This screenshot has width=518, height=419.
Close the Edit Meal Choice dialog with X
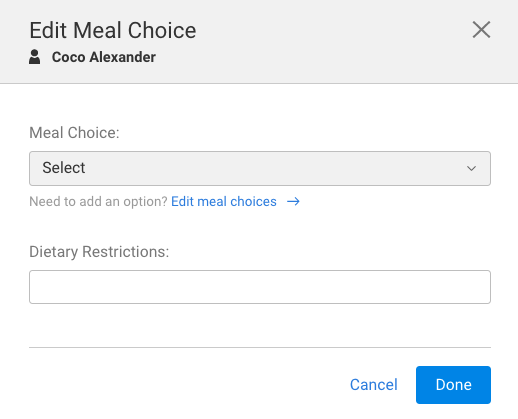(x=481, y=30)
